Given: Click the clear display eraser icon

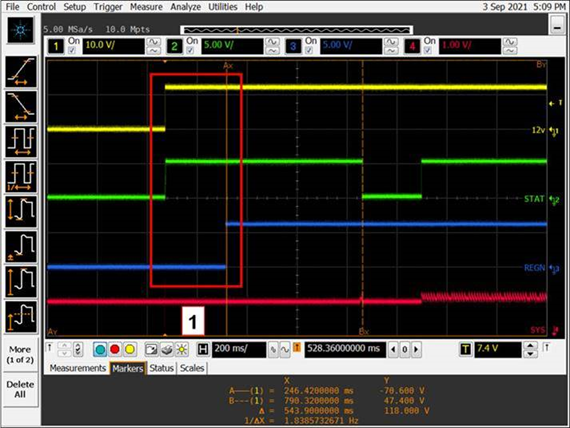Looking at the screenshot, I should click(166, 349).
